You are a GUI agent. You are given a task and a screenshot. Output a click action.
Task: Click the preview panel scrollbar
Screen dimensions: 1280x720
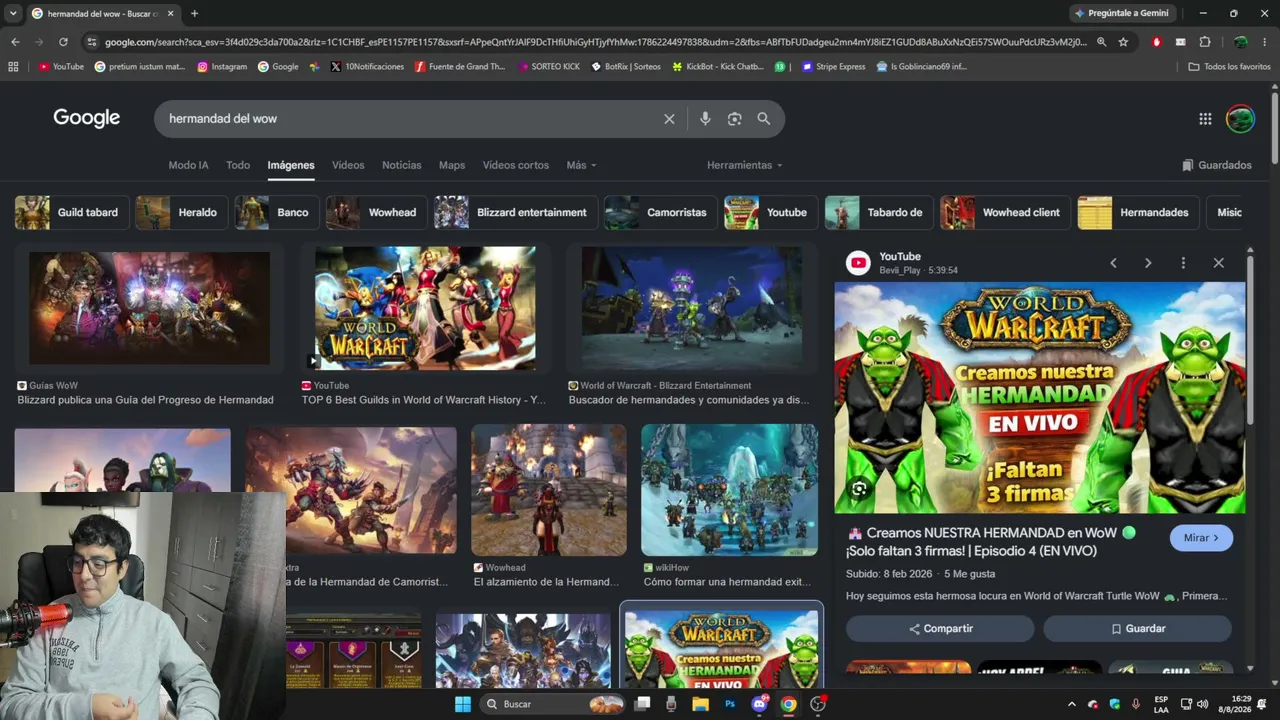tap(1250, 340)
